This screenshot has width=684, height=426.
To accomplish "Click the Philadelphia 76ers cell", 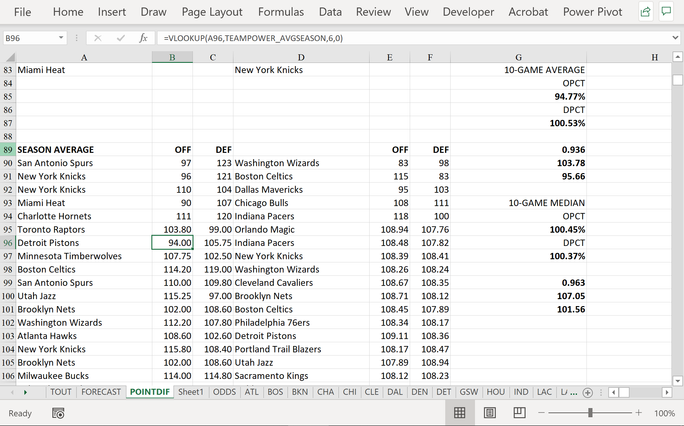I will (301, 323).
